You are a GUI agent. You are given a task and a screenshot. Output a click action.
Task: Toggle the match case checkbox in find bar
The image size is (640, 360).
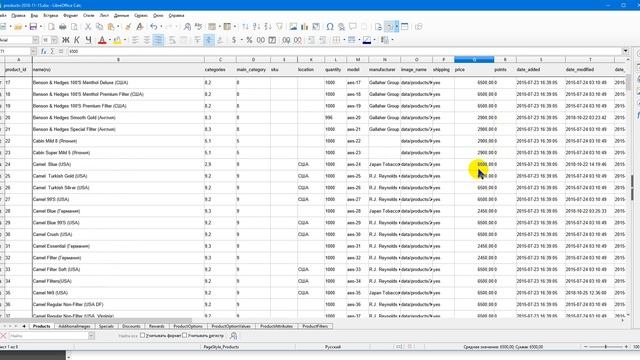coord(184,336)
